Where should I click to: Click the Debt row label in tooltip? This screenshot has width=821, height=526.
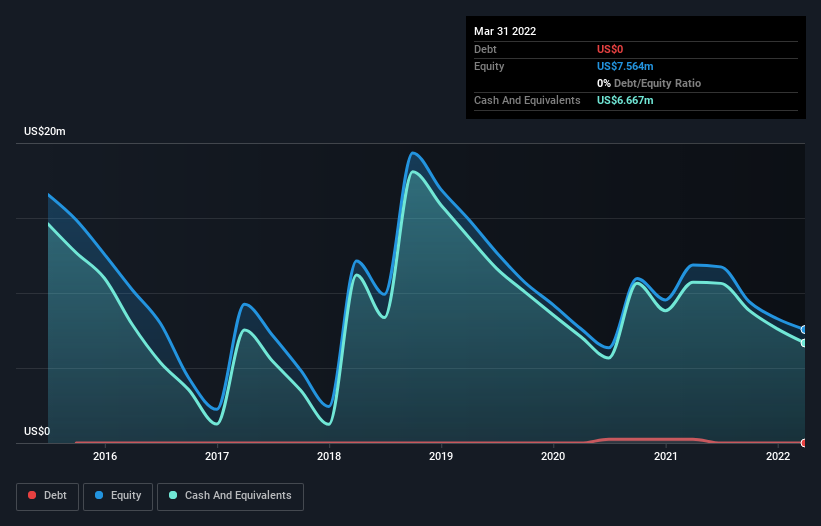(485, 49)
